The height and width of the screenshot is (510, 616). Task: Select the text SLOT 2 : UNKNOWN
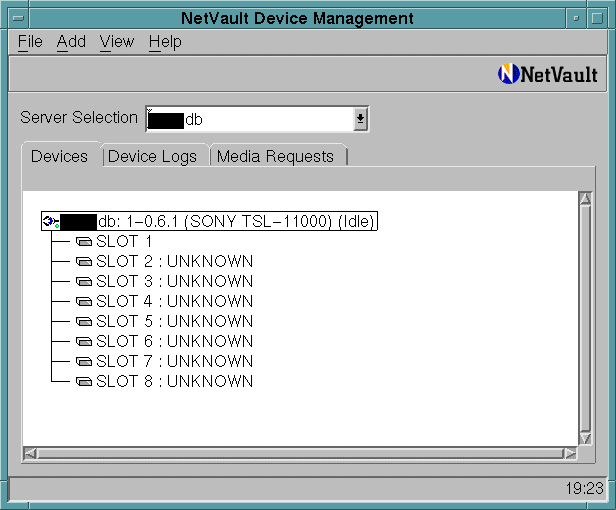click(x=174, y=261)
